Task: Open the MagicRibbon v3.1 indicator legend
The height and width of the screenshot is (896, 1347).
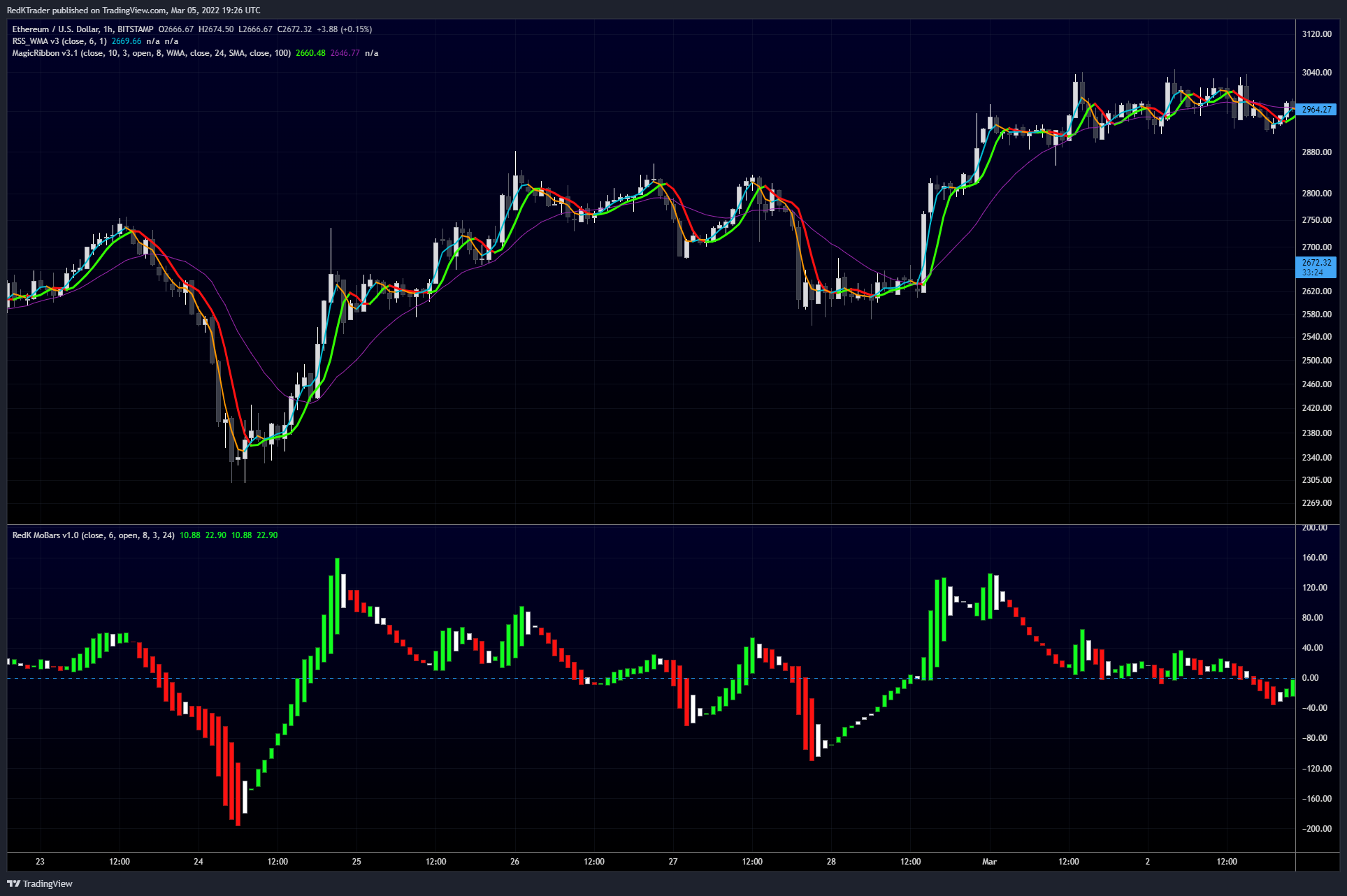Action: tap(152, 53)
